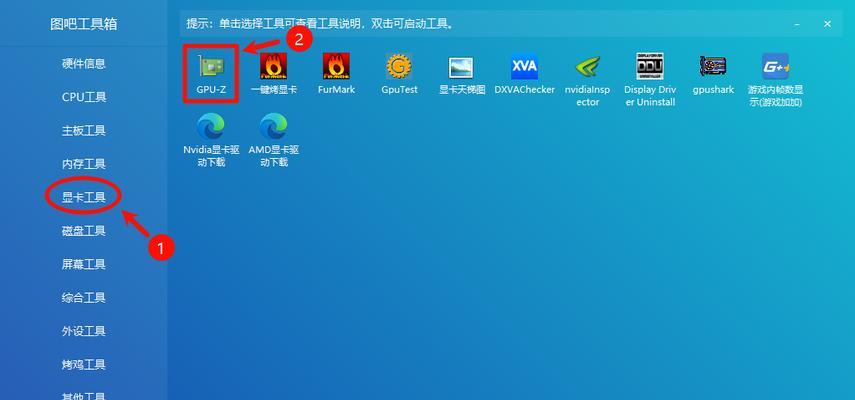Open the 显卡天梯图 ranking chart icon
Image resolution: width=855 pixels, height=400 pixels.
(461, 68)
